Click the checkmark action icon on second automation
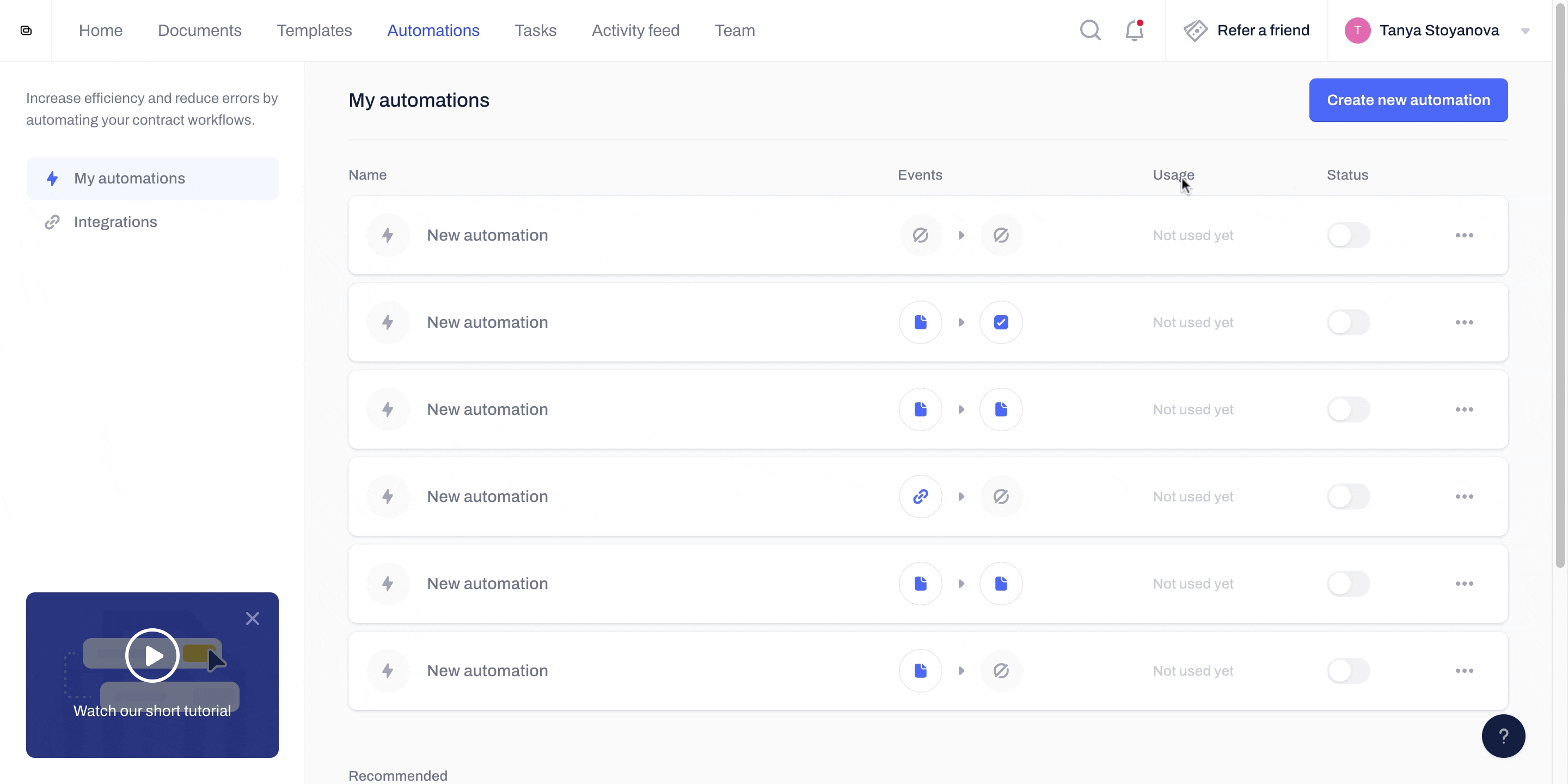The image size is (1568, 784). (1001, 322)
